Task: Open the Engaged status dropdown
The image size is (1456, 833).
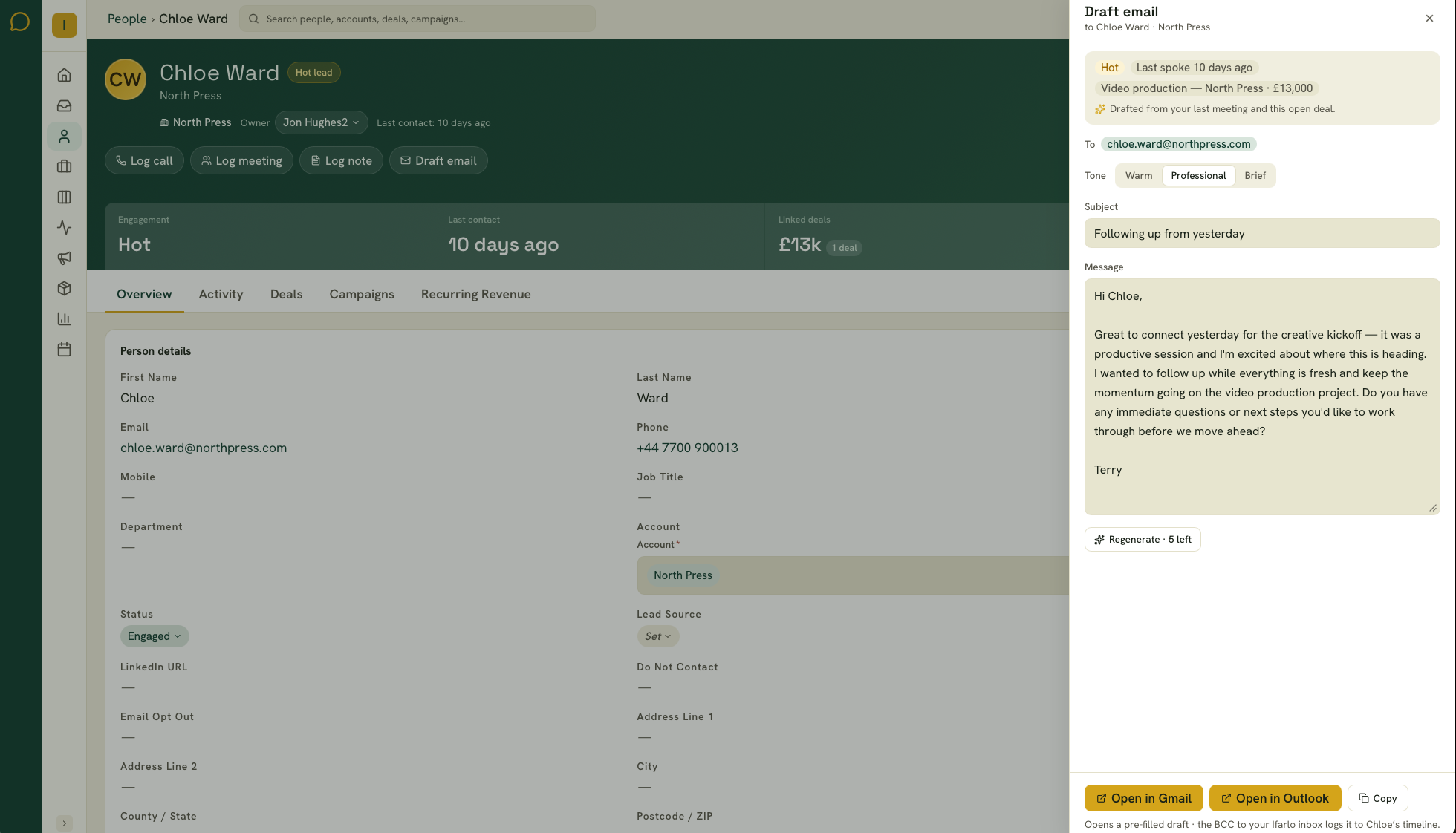Action: click(x=155, y=636)
